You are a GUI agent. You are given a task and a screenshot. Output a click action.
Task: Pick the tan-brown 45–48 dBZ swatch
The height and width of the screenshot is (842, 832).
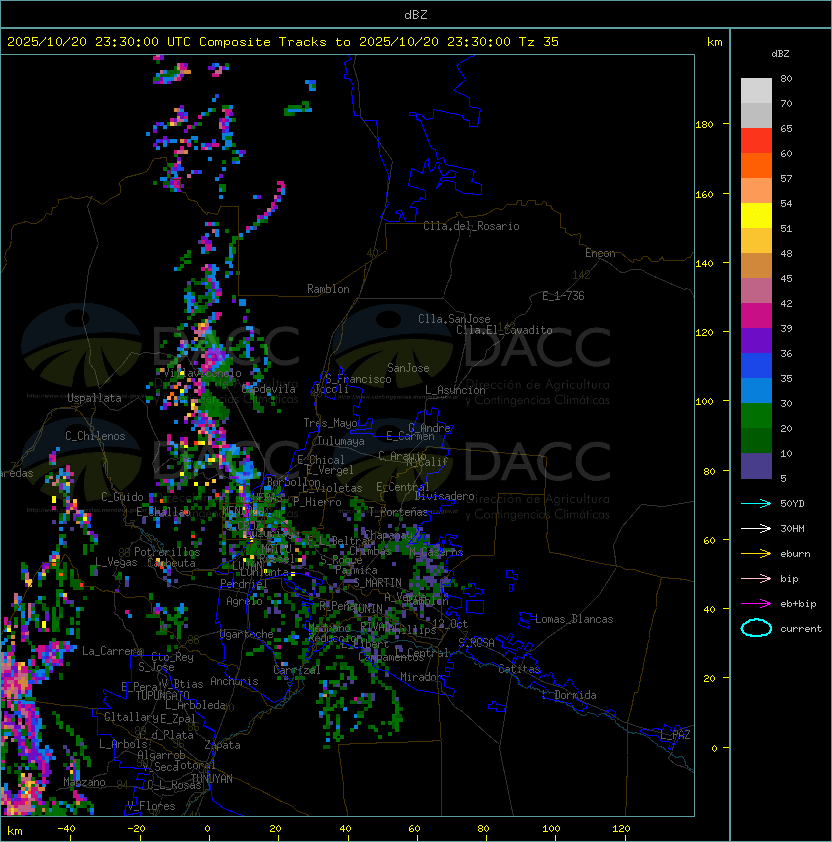(x=756, y=265)
